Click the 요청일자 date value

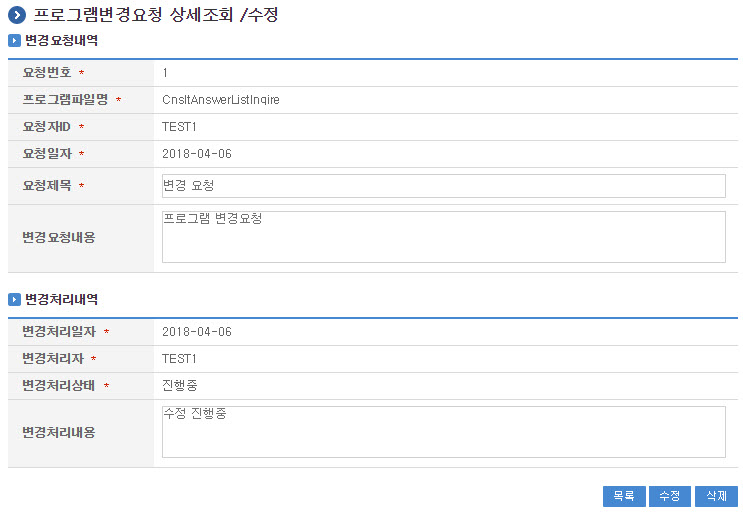click(196, 154)
